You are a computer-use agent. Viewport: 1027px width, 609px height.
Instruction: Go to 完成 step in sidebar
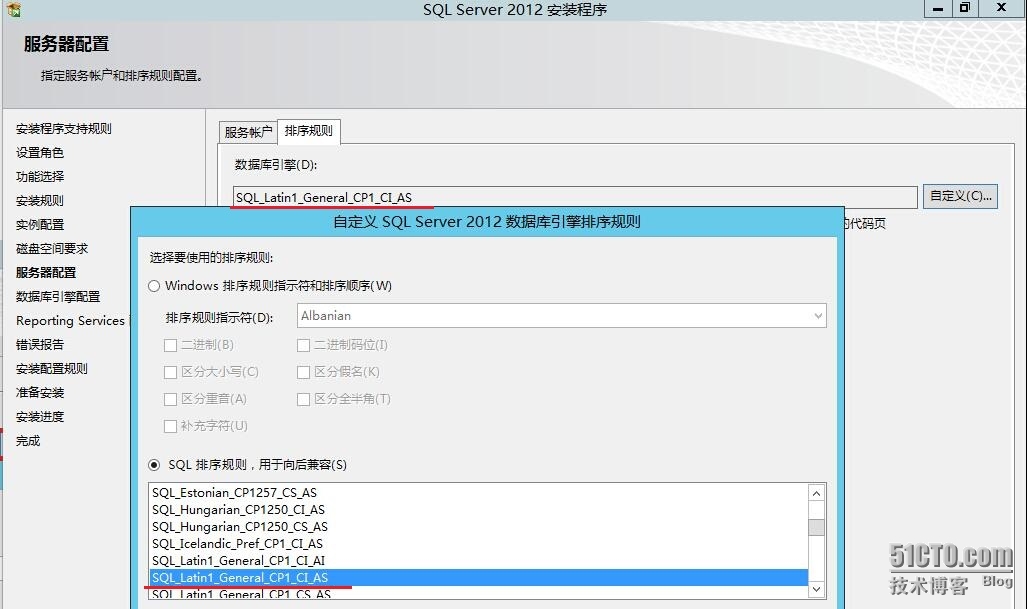click(x=28, y=441)
